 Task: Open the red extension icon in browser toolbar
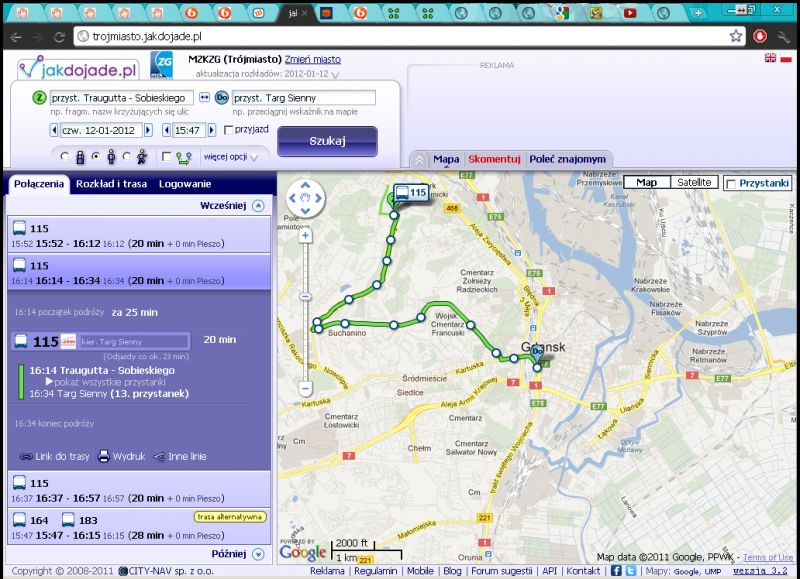click(x=760, y=36)
